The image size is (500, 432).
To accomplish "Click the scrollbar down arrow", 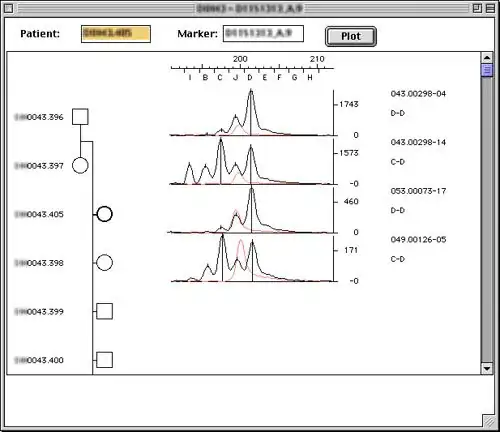I will [x=487, y=368].
